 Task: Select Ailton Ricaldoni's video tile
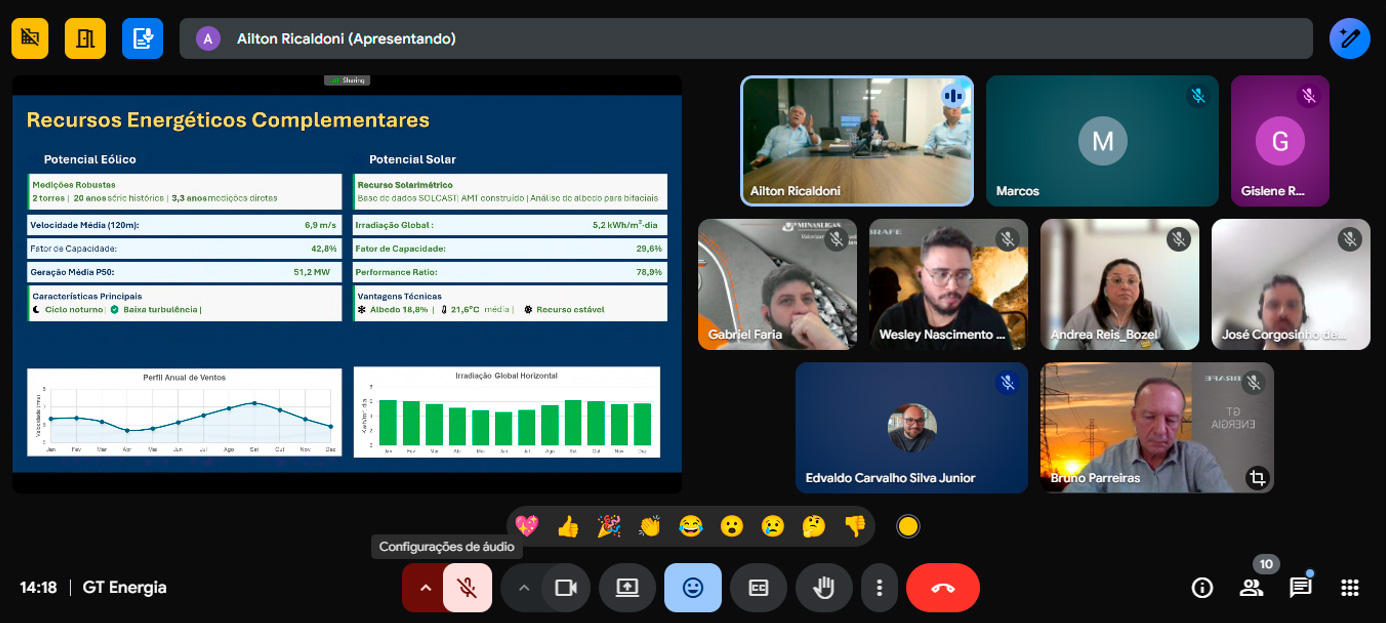857,141
